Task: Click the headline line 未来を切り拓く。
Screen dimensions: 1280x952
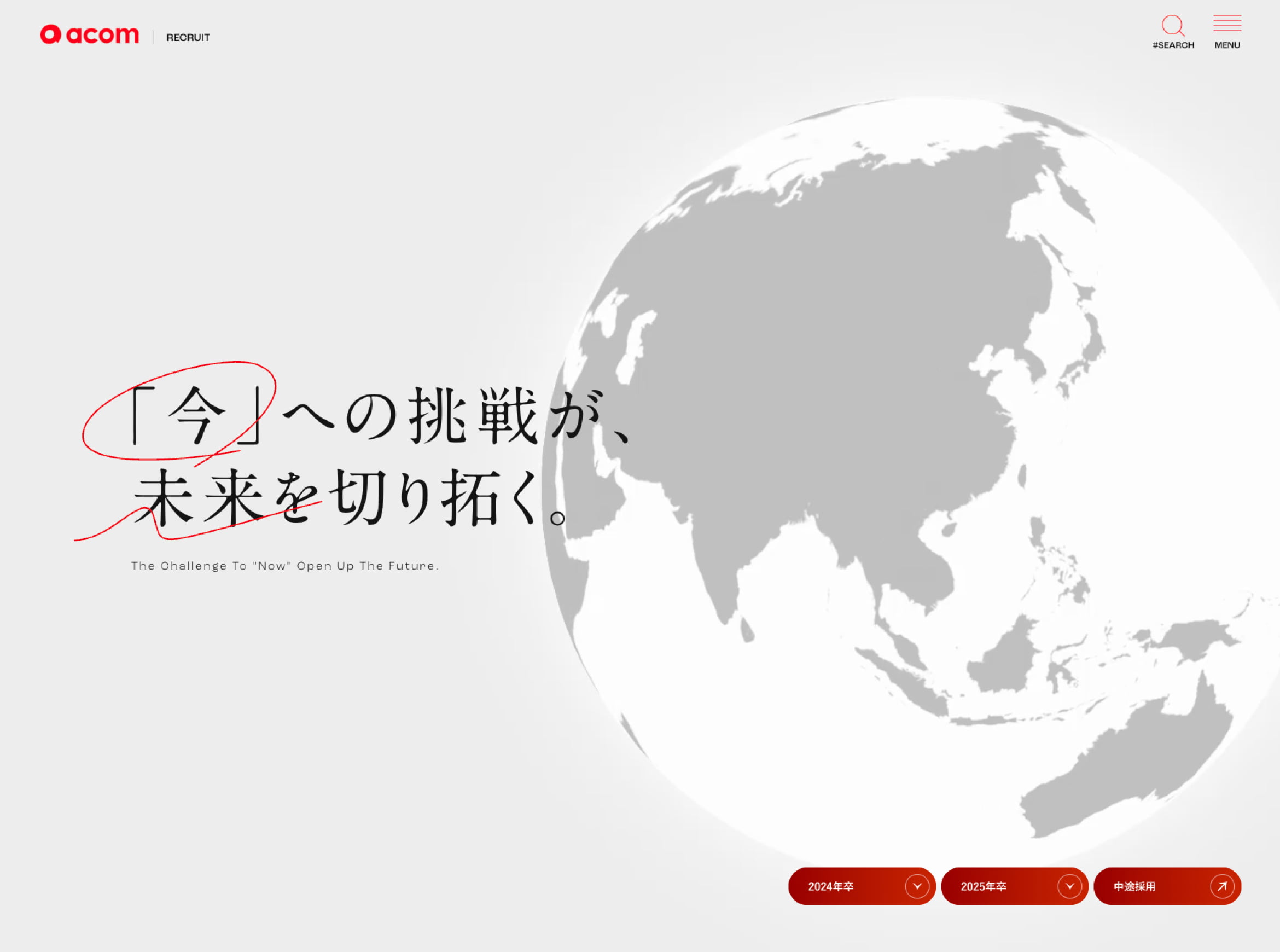Action: 350,497
